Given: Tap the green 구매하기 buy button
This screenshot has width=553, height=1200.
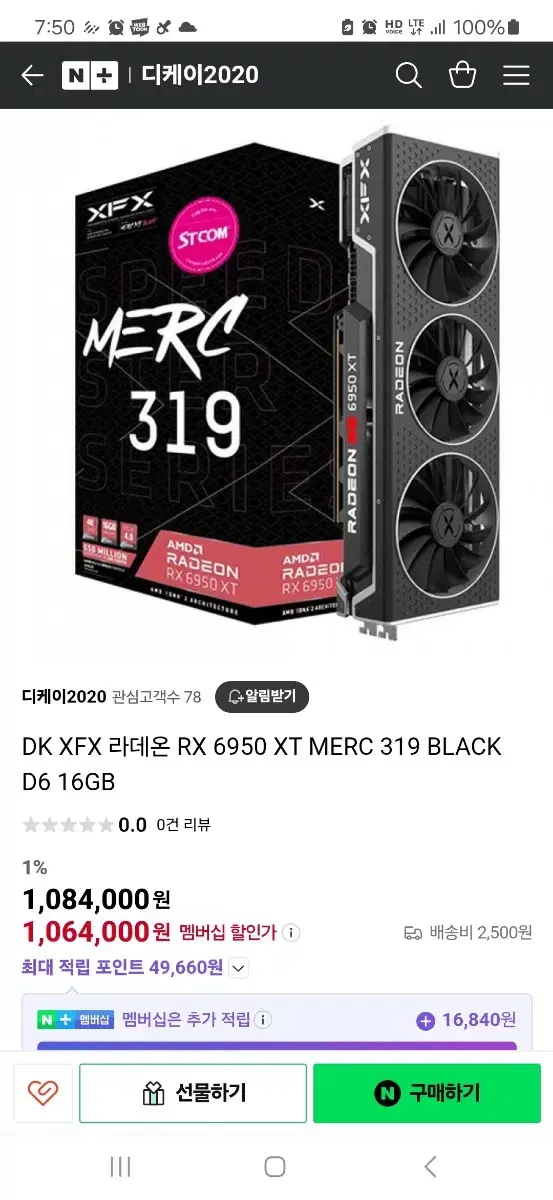Looking at the screenshot, I should point(427,1093).
